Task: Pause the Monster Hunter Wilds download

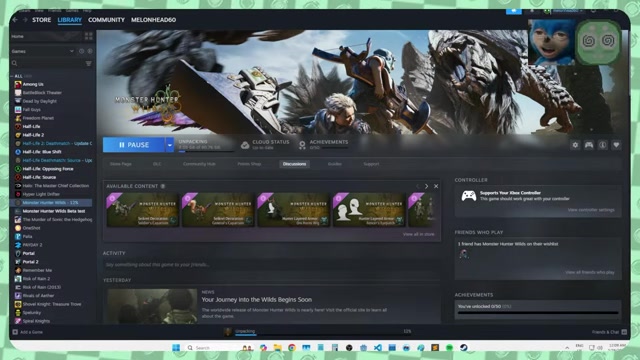Action: (x=134, y=145)
